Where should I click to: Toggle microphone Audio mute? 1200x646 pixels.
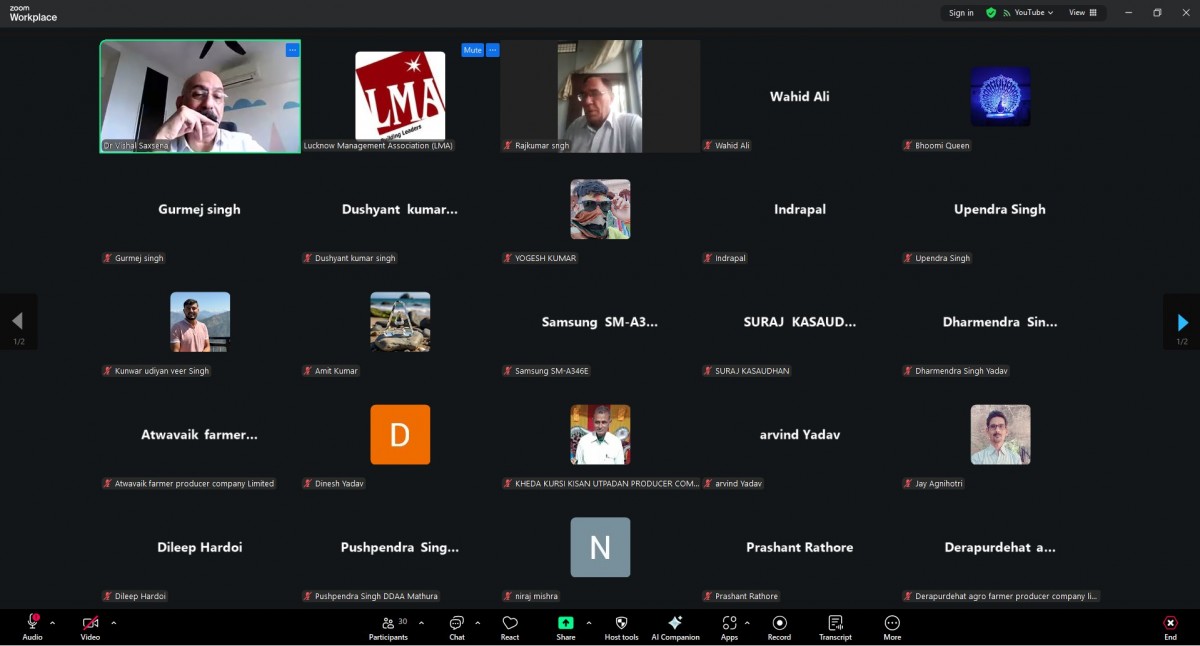click(33, 627)
